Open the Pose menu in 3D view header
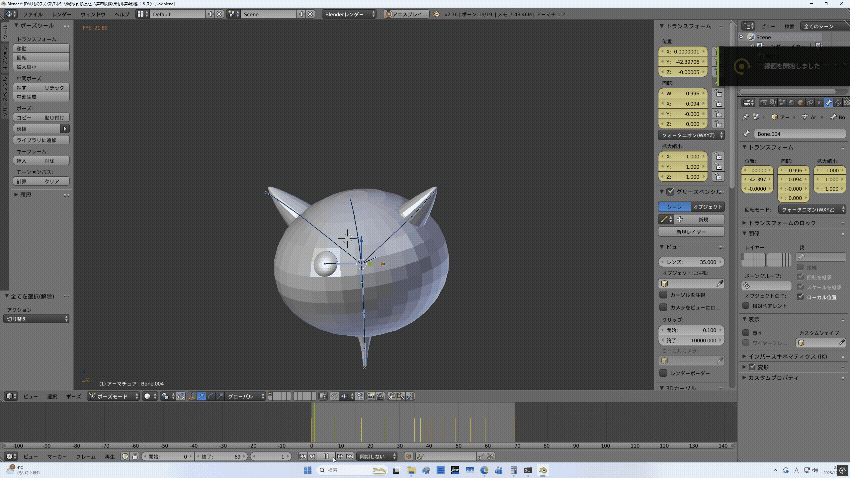 (x=73, y=396)
